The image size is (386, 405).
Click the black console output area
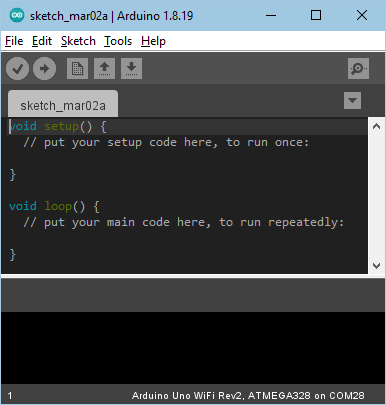pos(193,348)
